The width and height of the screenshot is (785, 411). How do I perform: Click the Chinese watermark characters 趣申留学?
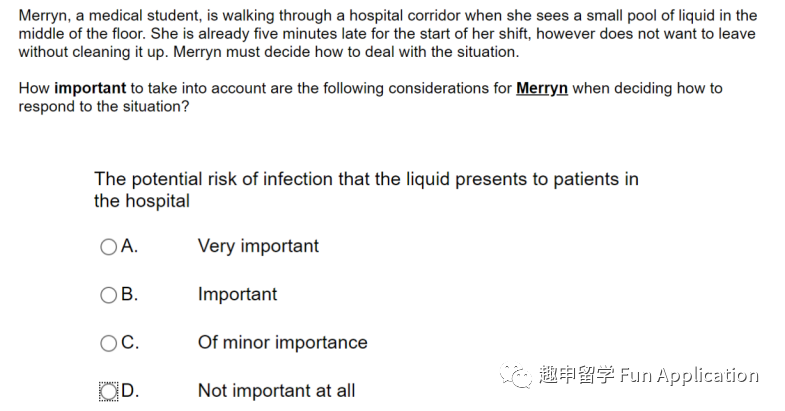[576, 374]
